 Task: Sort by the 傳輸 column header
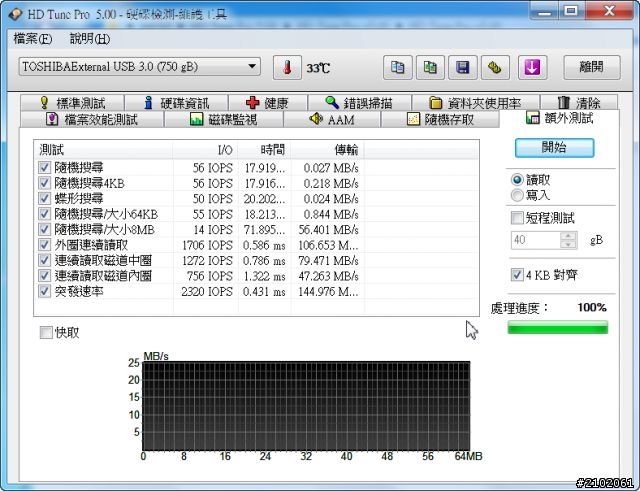pyautogui.click(x=328, y=150)
